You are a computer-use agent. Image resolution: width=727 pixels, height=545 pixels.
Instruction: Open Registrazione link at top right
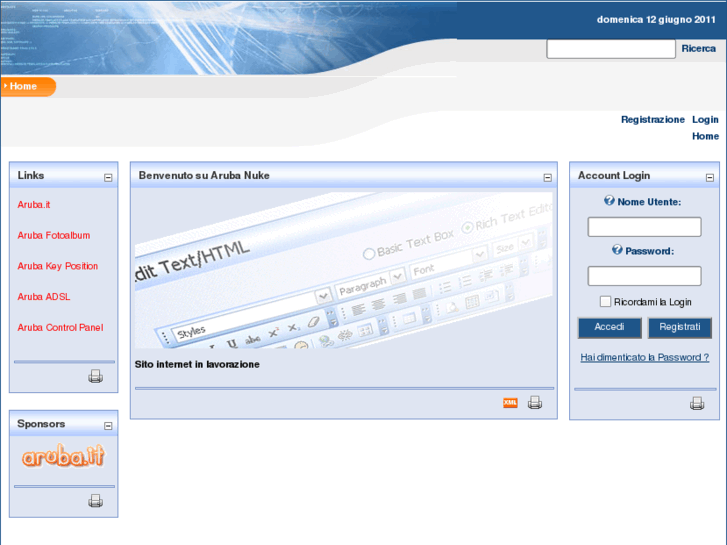pos(652,120)
